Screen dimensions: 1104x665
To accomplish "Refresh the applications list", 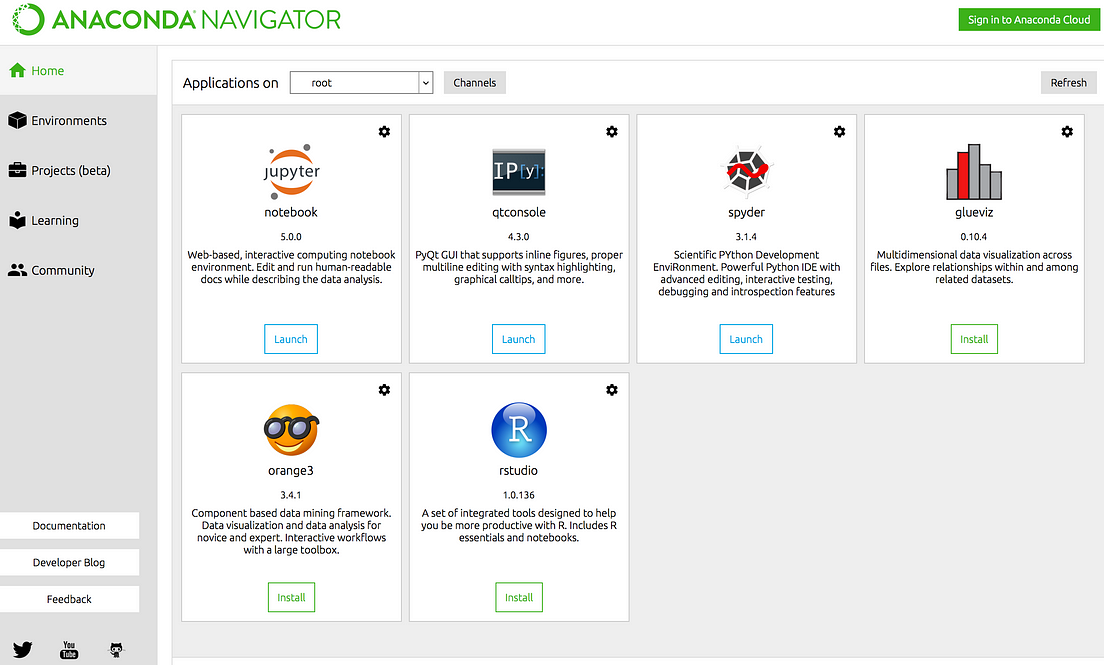I will (x=1069, y=82).
